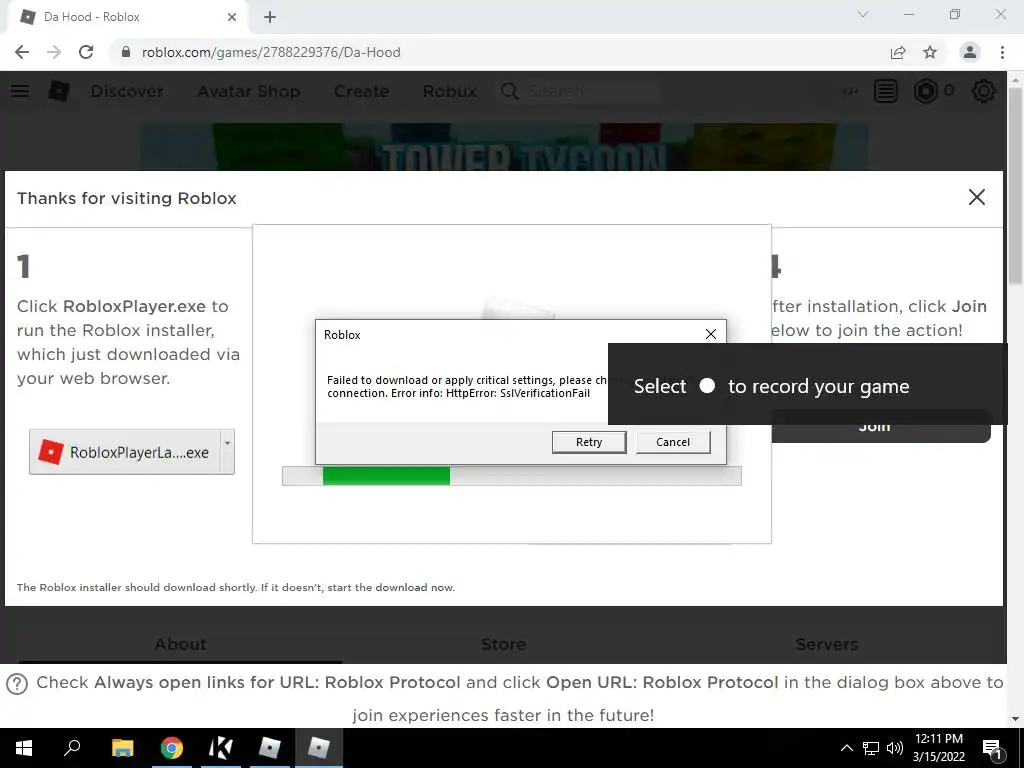Open Windows taskbar search
1024x768 pixels.
click(72, 748)
